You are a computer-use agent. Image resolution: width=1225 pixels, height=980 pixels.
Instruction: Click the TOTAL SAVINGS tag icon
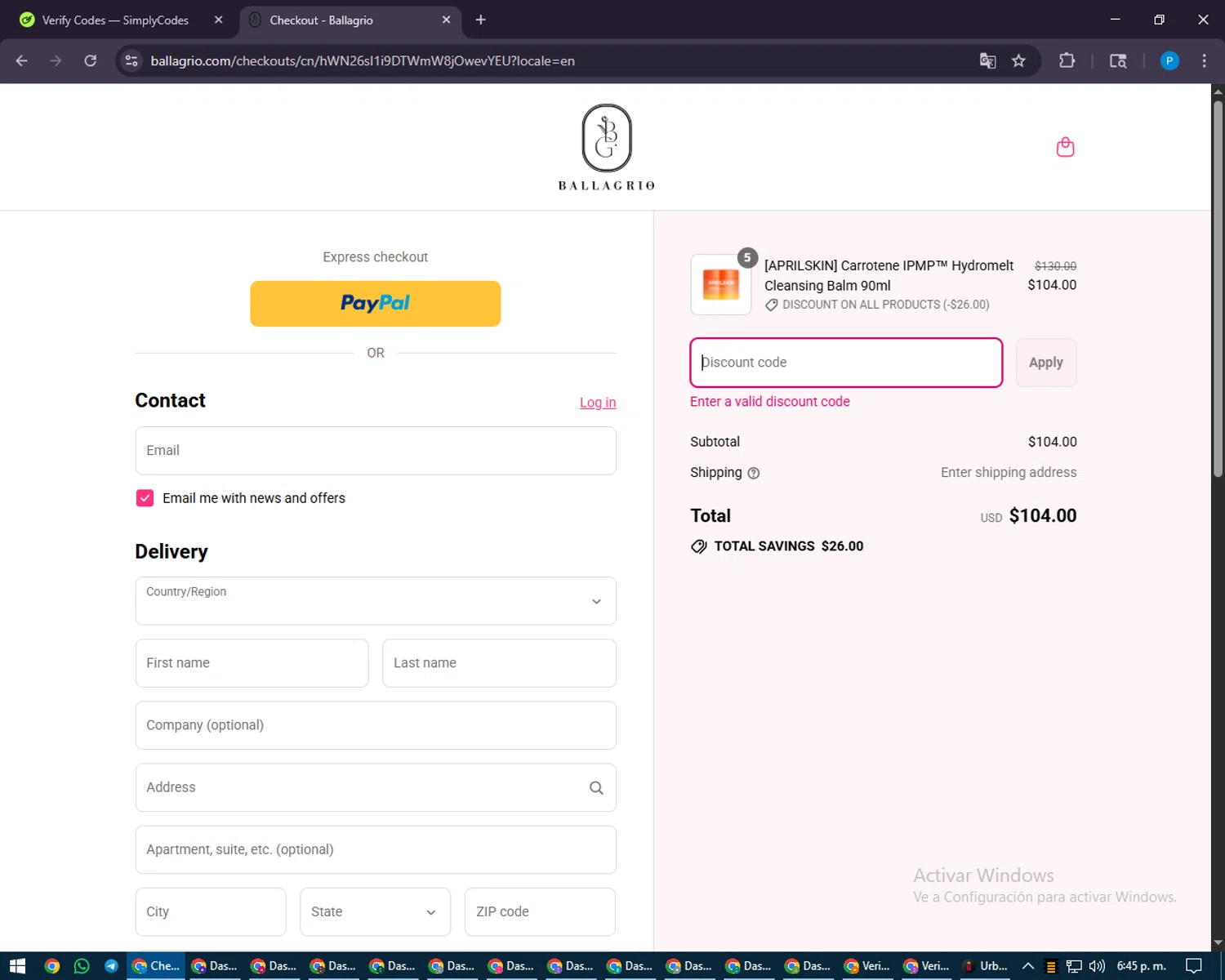coord(699,546)
